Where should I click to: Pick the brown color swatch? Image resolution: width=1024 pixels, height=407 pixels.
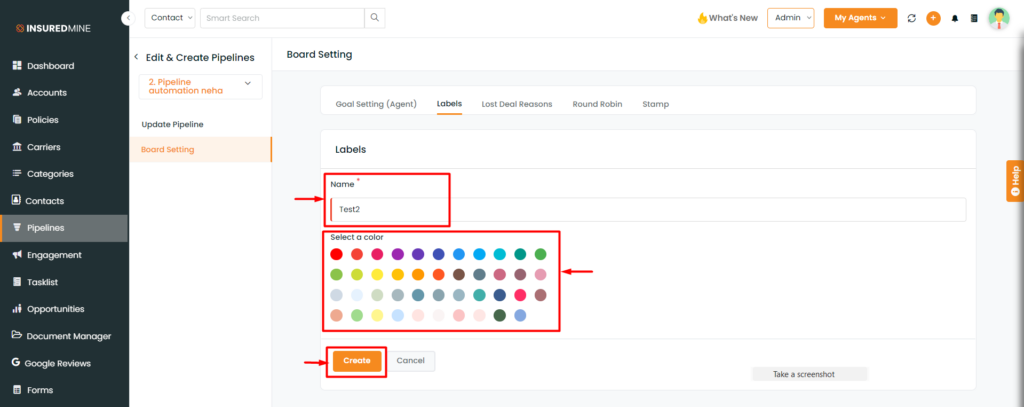point(459,274)
